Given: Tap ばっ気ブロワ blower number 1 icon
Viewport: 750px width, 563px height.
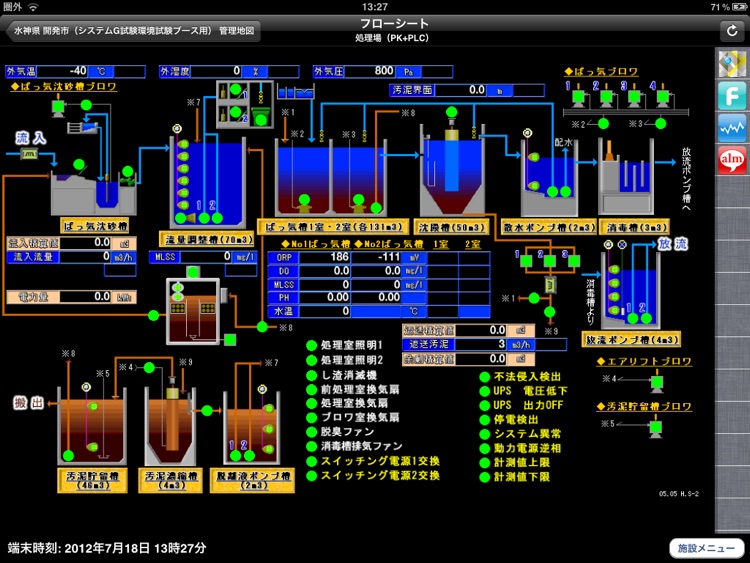Looking at the screenshot, I should [578, 98].
